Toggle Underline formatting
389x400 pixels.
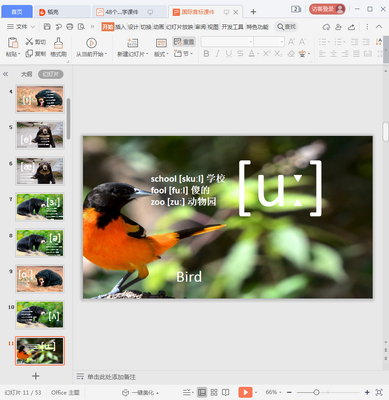click(229, 53)
